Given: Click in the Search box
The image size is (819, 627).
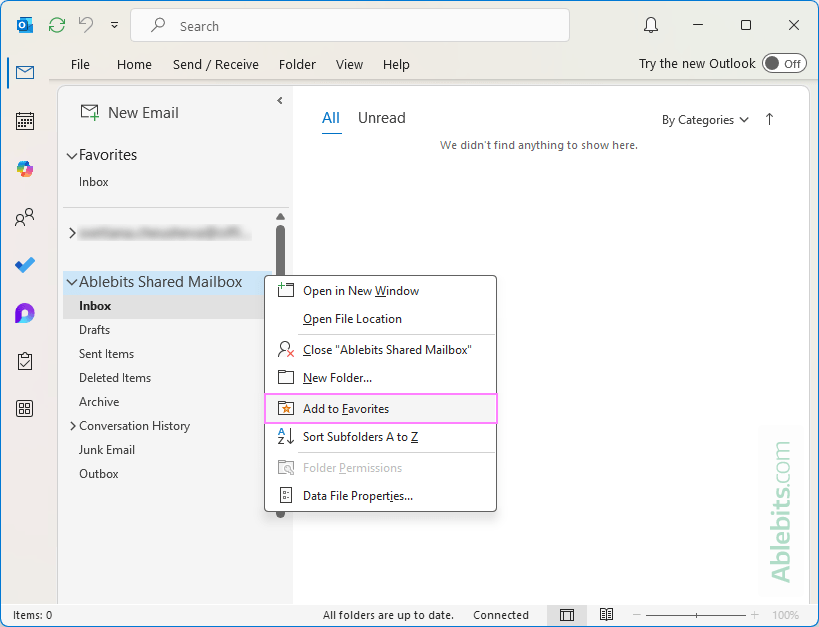Looking at the screenshot, I should (350, 25).
